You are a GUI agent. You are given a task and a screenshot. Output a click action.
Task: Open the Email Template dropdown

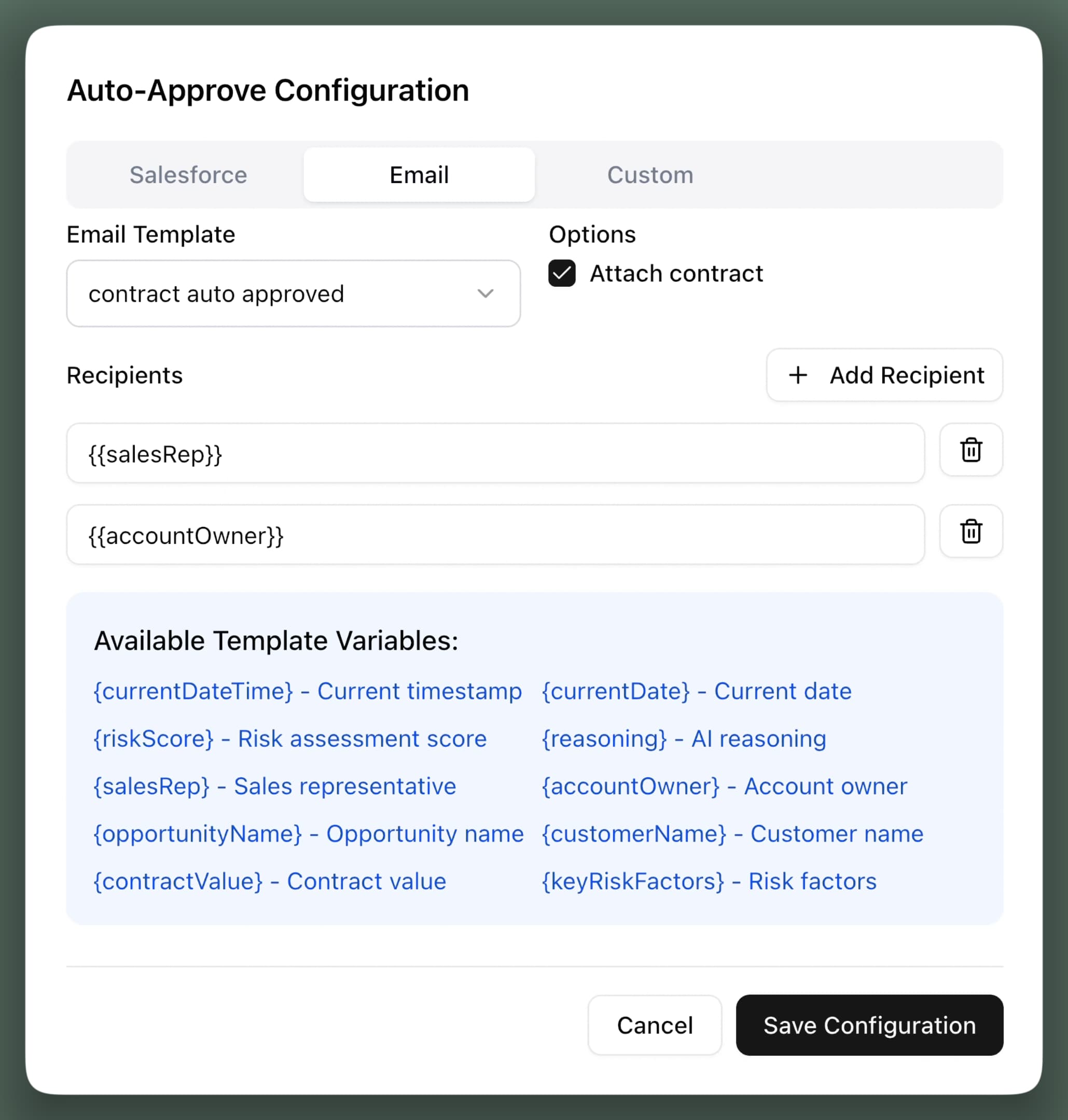pyautogui.click(x=293, y=293)
